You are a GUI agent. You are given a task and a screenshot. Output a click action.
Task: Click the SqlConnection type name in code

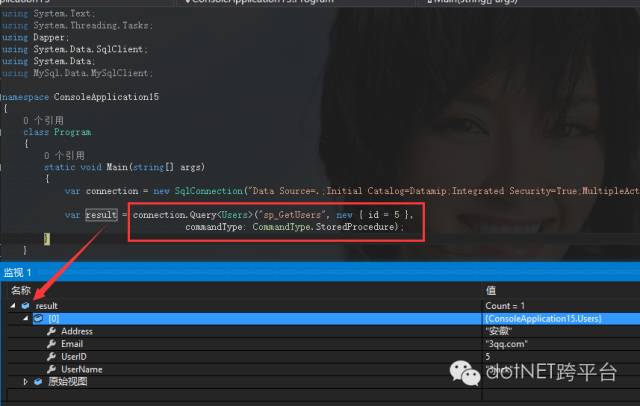coord(209,191)
